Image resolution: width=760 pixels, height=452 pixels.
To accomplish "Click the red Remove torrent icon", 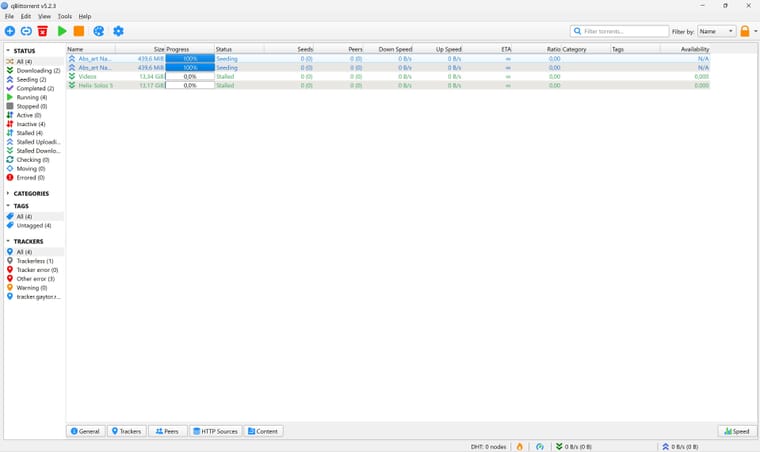I will pos(43,31).
